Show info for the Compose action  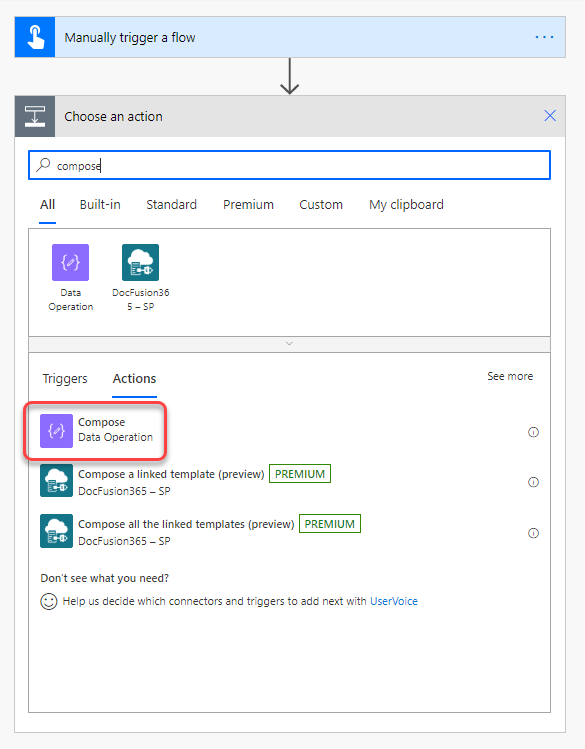click(533, 432)
